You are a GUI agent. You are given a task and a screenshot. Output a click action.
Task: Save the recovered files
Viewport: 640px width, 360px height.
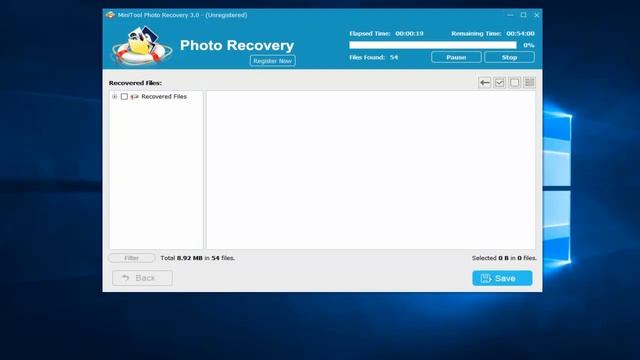[x=502, y=278]
